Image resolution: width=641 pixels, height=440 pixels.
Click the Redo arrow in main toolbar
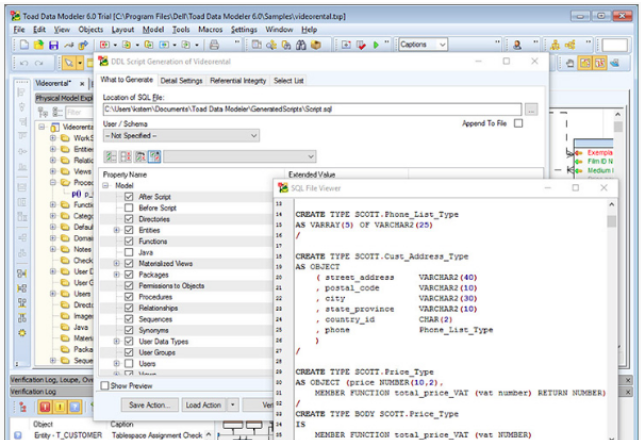[39, 63]
